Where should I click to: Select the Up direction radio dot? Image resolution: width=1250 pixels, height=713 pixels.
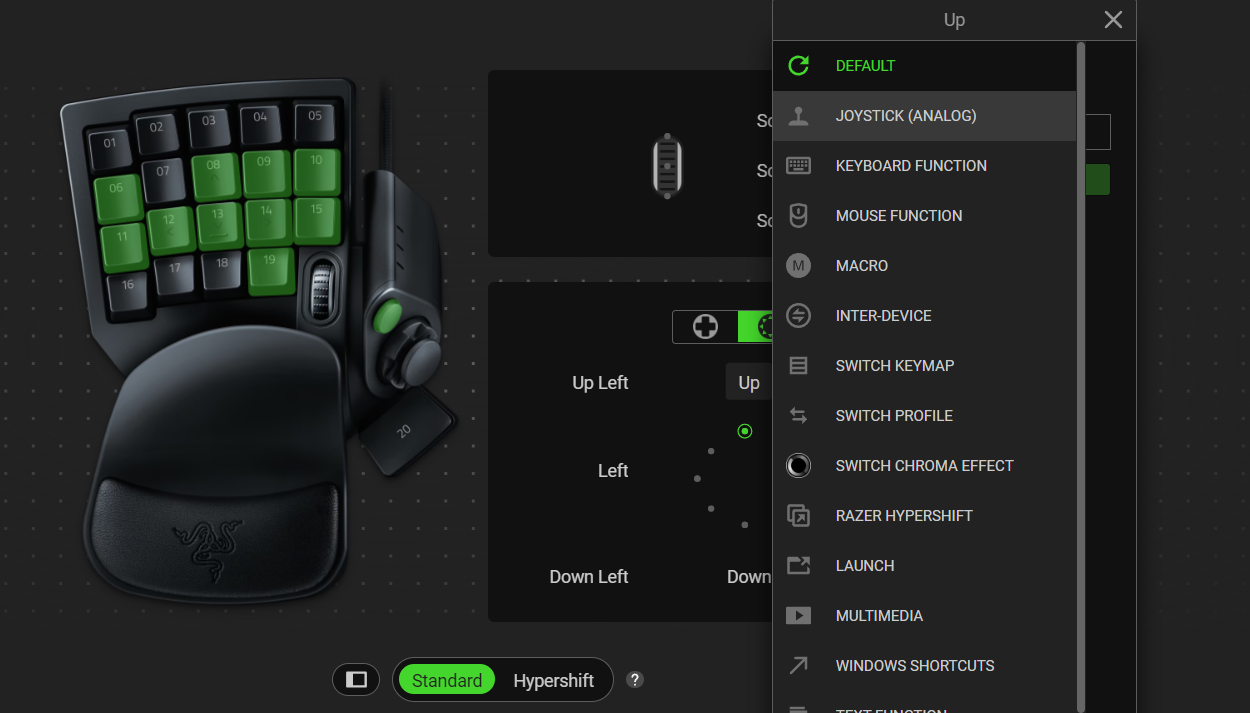pos(745,431)
